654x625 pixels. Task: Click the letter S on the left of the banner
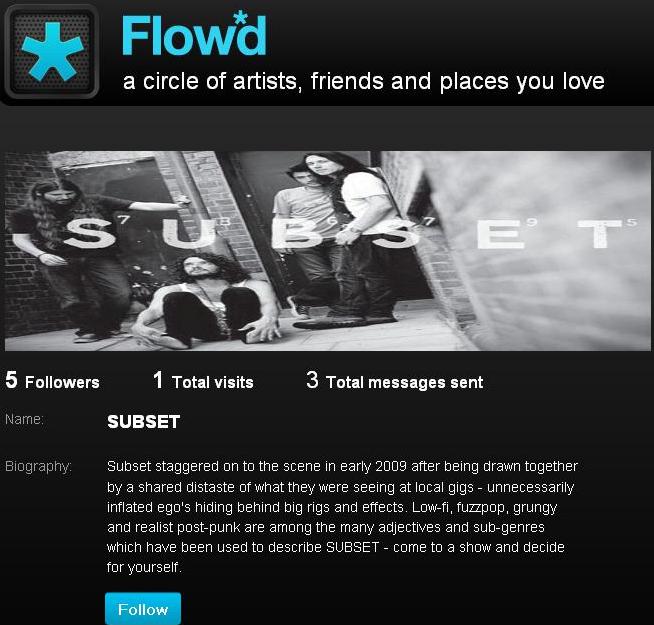pos(89,233)
